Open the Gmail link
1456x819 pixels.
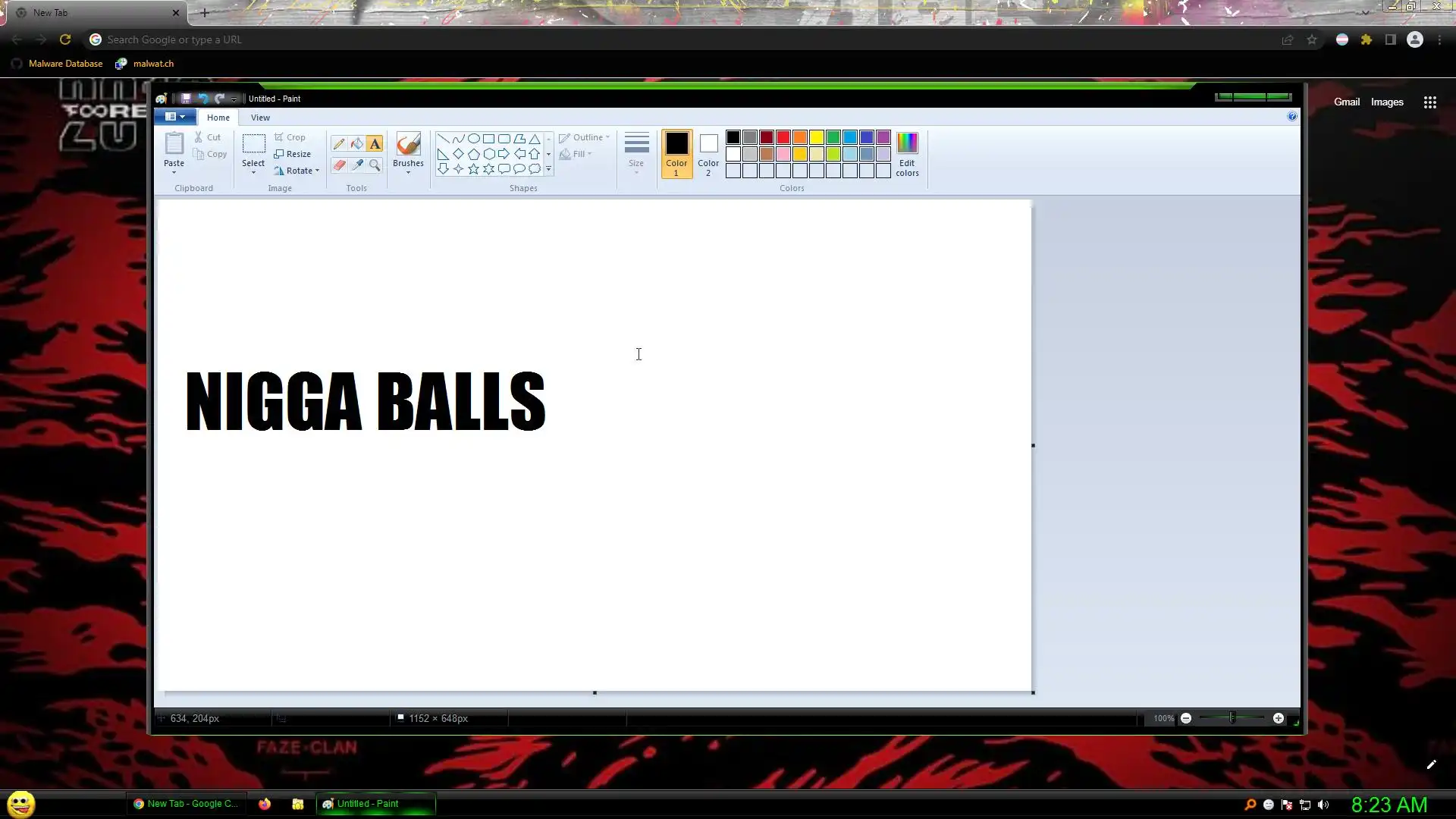tap(1347, 102)
